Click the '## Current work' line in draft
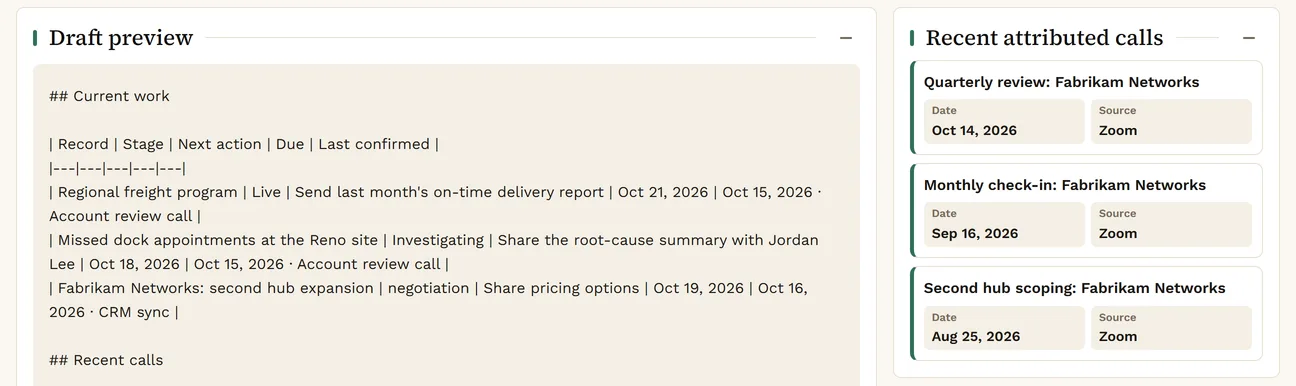The image size is (1296, 386). tap(110, 96)
